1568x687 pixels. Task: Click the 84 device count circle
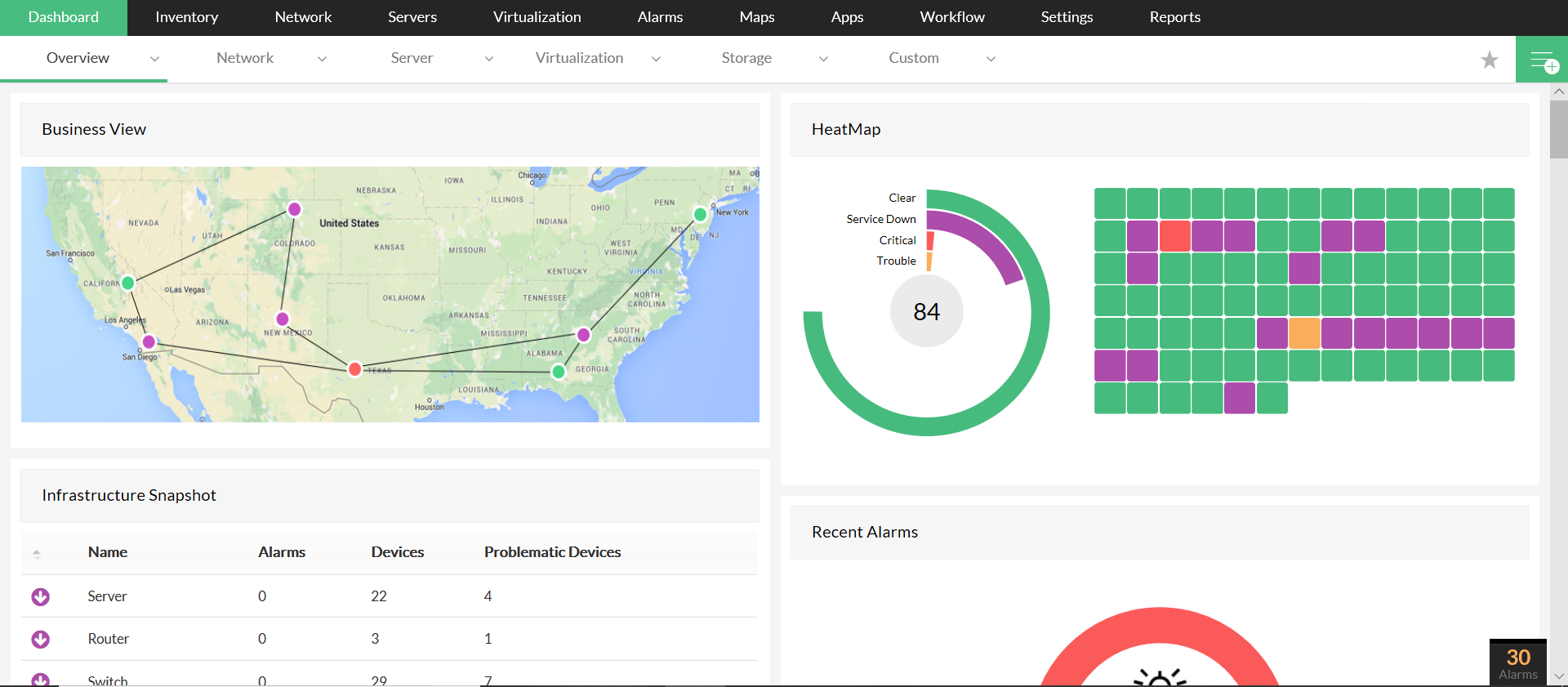[926, 311]
